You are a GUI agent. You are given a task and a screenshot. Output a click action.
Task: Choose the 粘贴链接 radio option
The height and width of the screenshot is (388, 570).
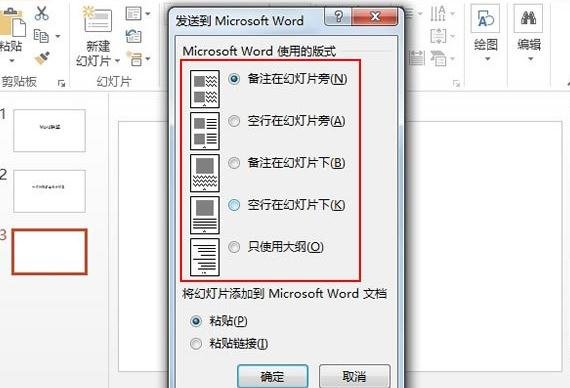(x=196, y=344)
